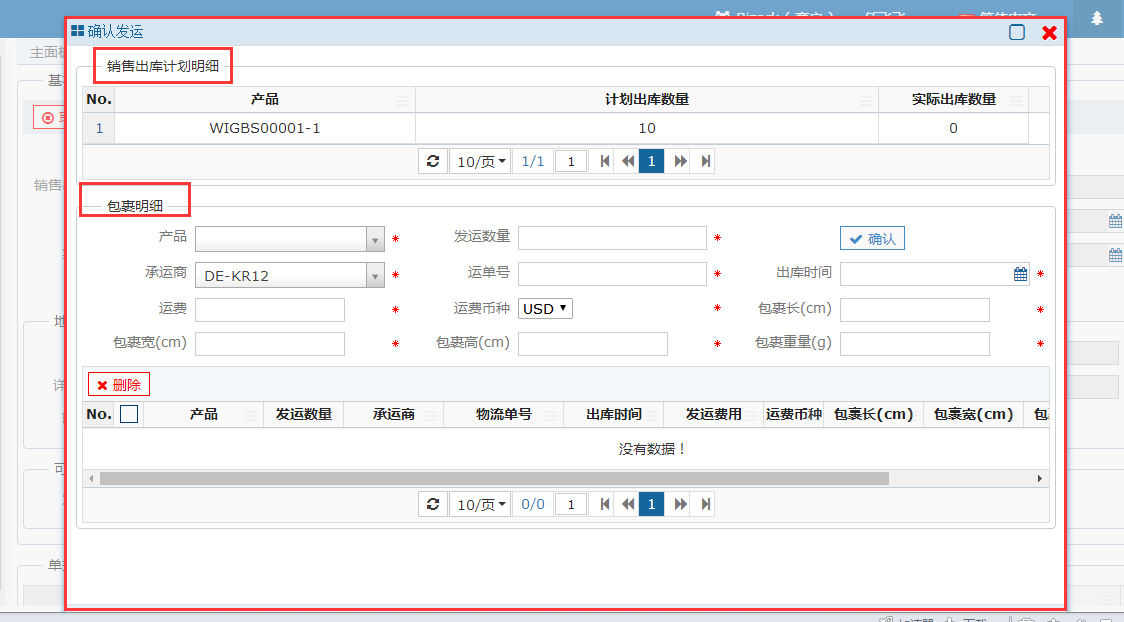The height and width of the screenshot is (622, 1124).
Task: Open column menu of 实际出库数量 header
Action: click(x=1016, y=100)
